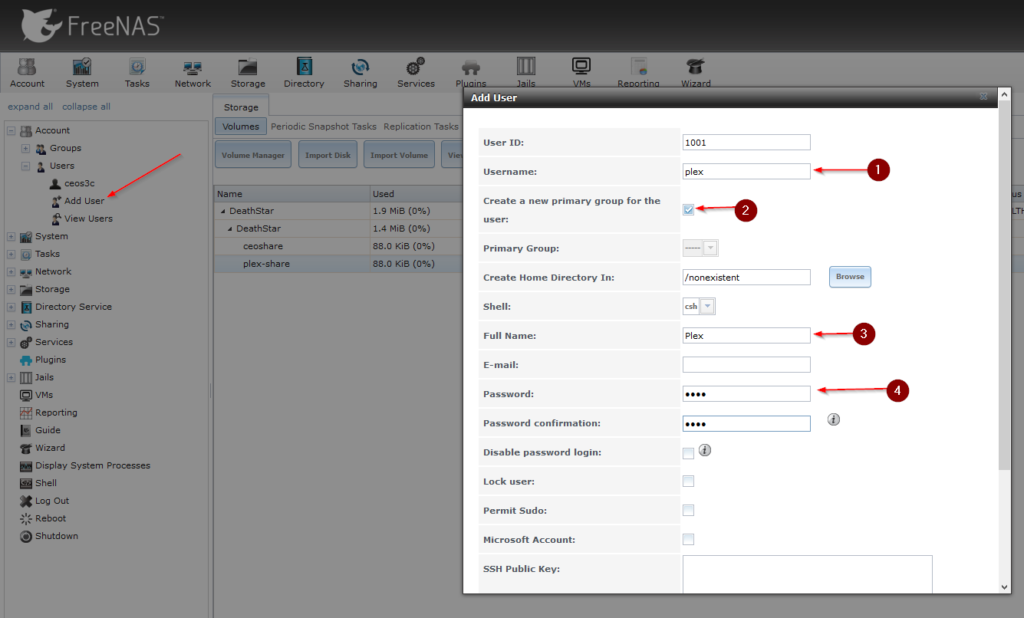Expand the Groups tree node

coord(26,148)
